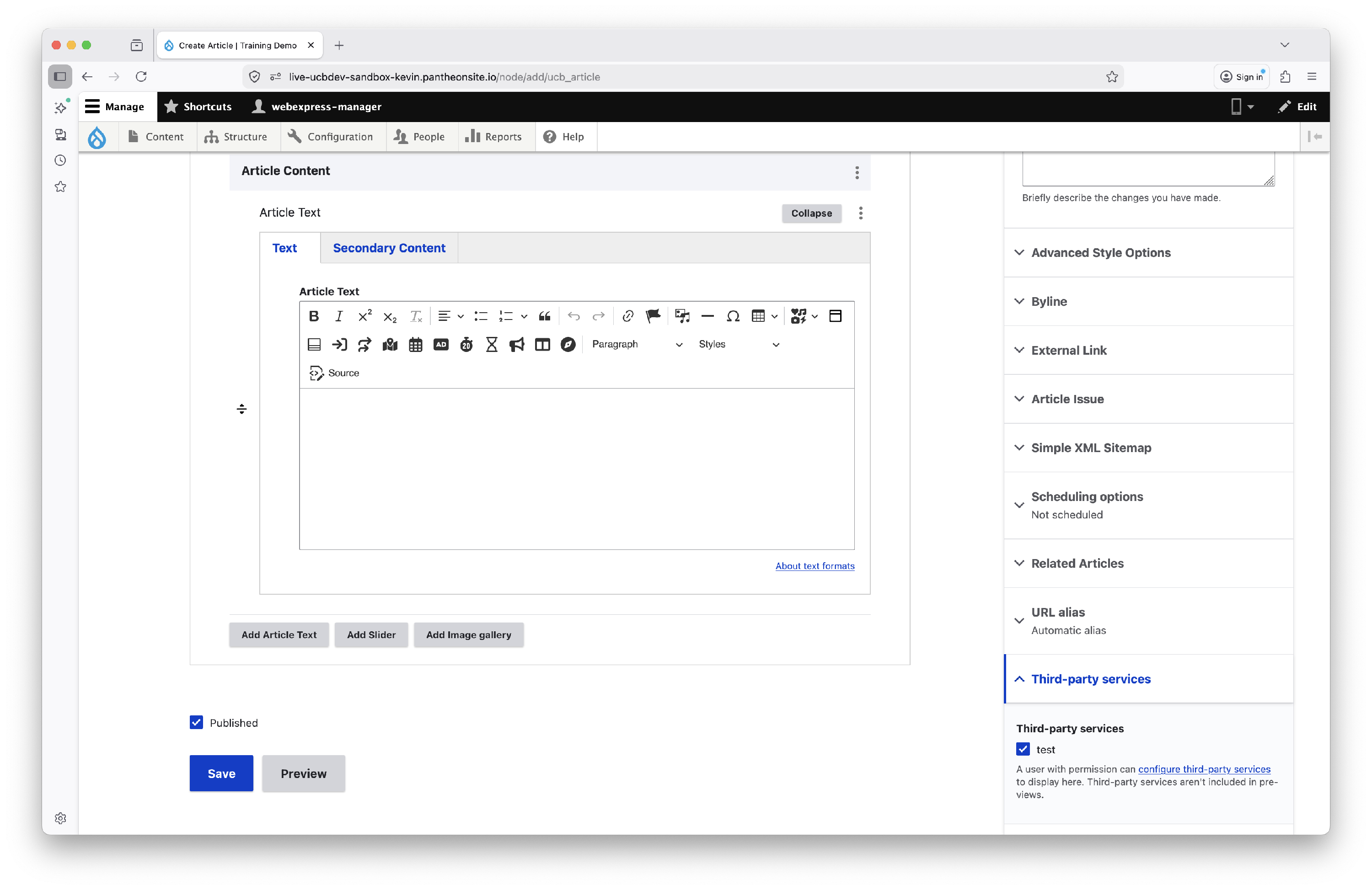This screenshot has height=890, width=1372.
Task: Click the map marker icon
Action: (390, 345)
